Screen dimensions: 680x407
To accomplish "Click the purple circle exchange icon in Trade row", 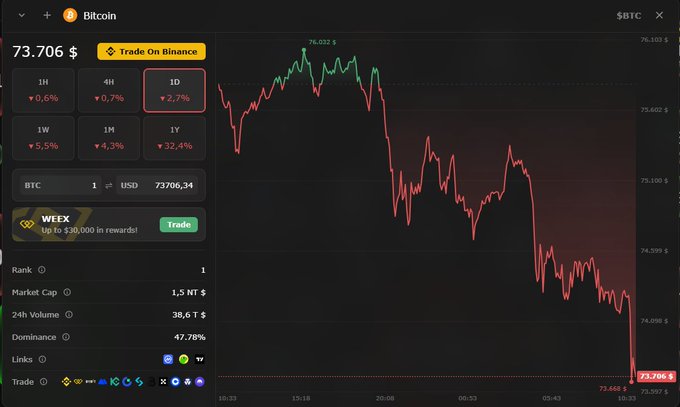I will pyautogui.click(x=199, y=382).
